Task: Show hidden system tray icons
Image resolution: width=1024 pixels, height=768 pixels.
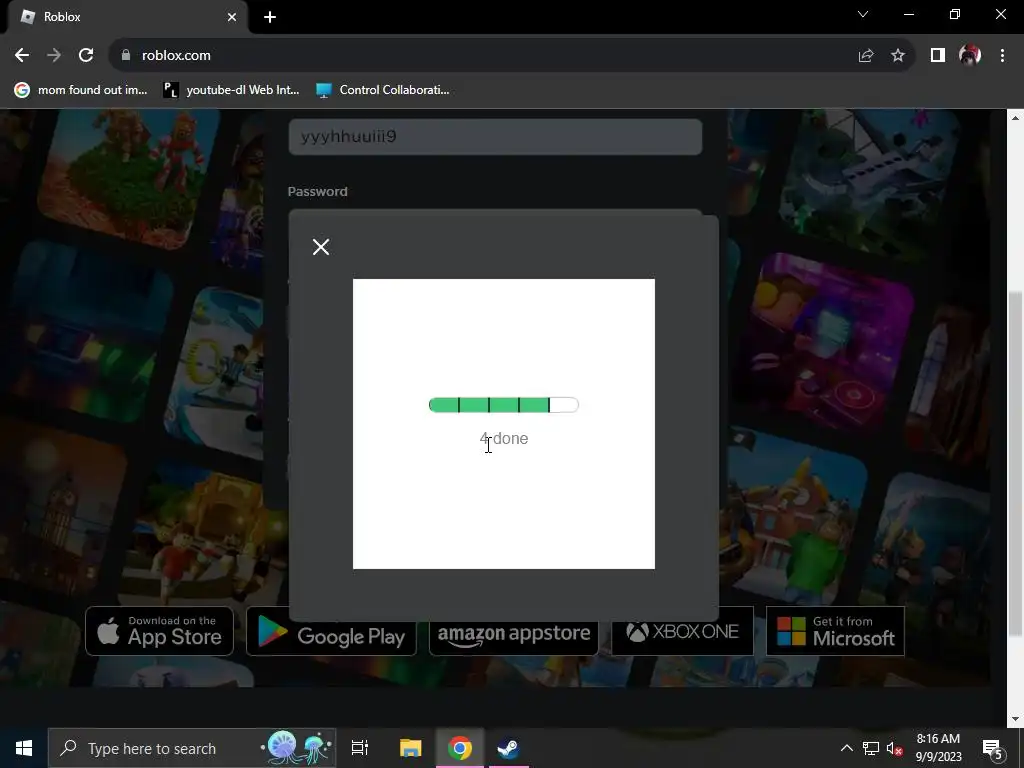Action: [x=846, y=748]
